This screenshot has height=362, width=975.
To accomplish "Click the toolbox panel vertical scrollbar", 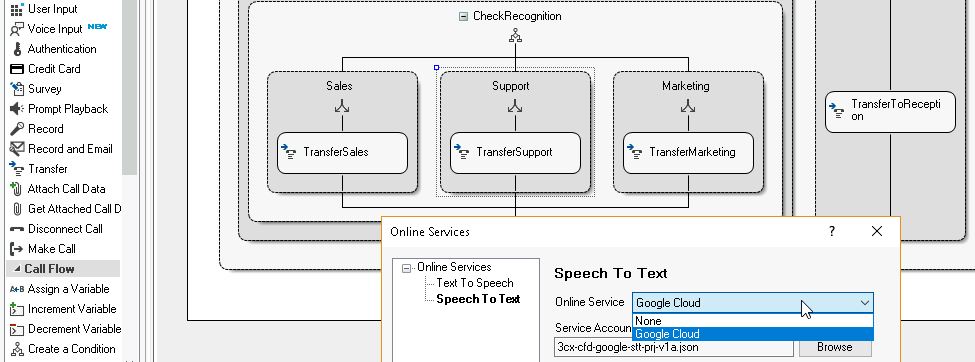I will click(129, 87).
